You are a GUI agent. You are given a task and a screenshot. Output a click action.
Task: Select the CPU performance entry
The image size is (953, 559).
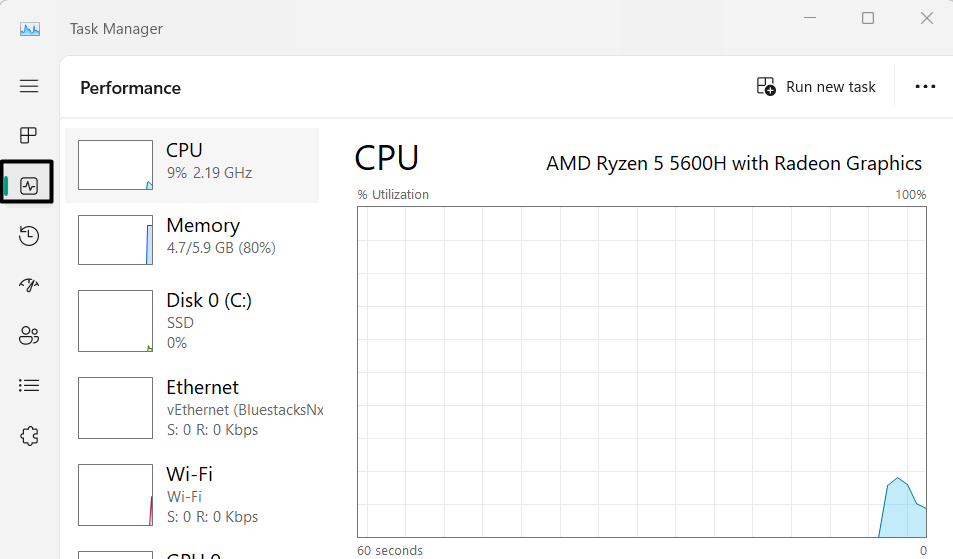tap(192, 165)
